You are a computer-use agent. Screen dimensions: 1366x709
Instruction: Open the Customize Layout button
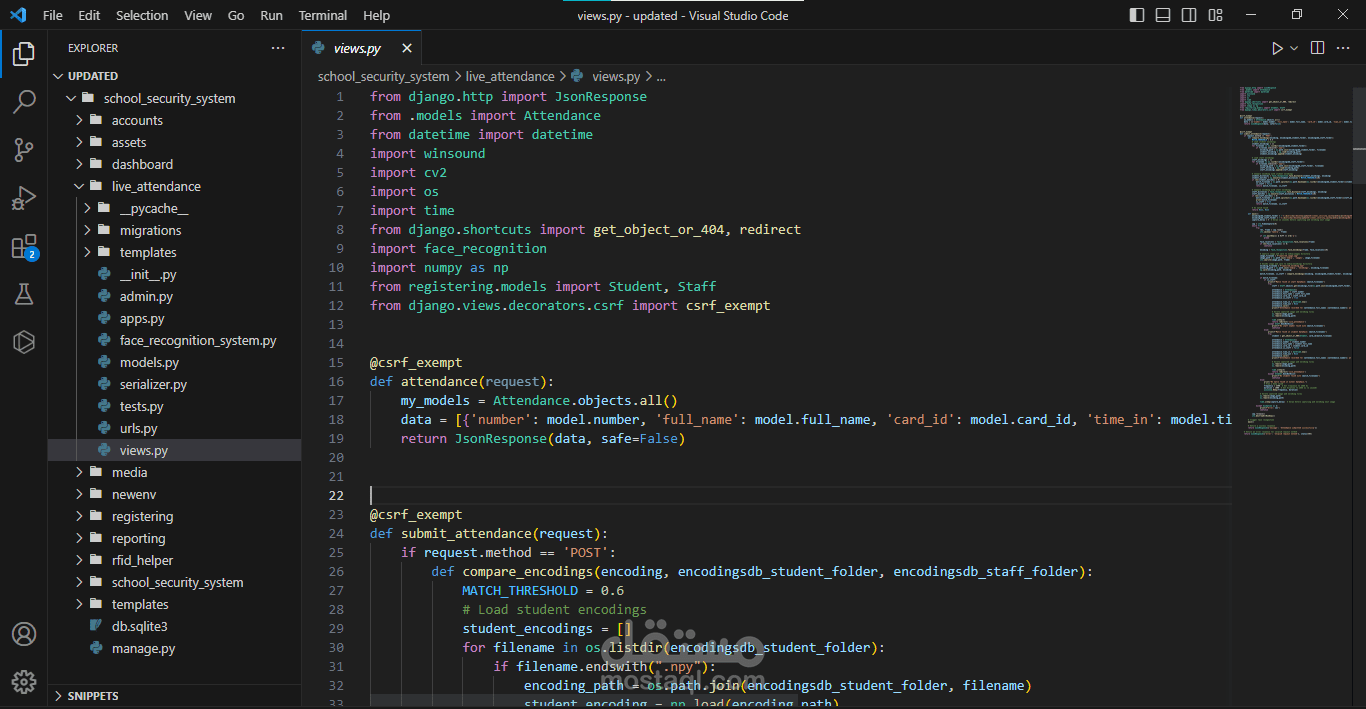pos(1215,15)
